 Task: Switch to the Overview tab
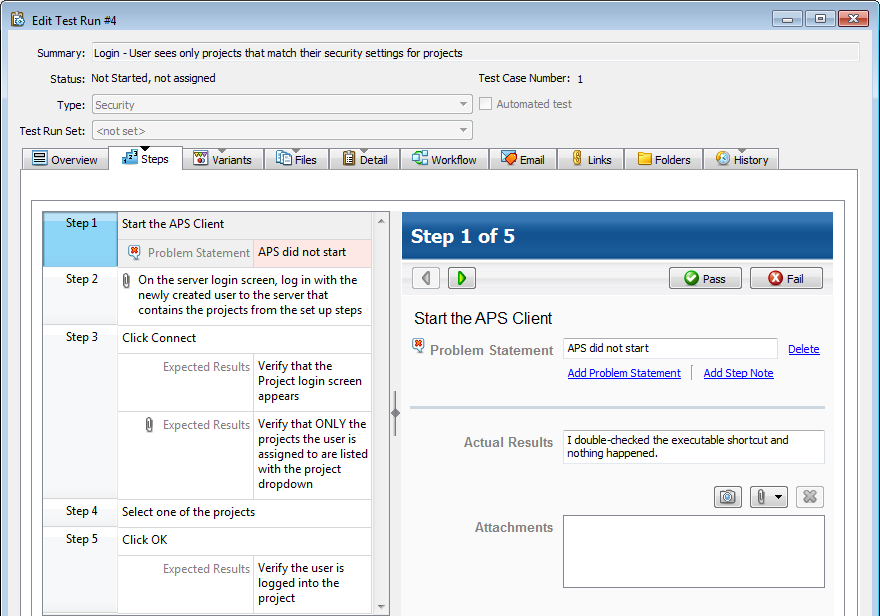click(65, 159)
